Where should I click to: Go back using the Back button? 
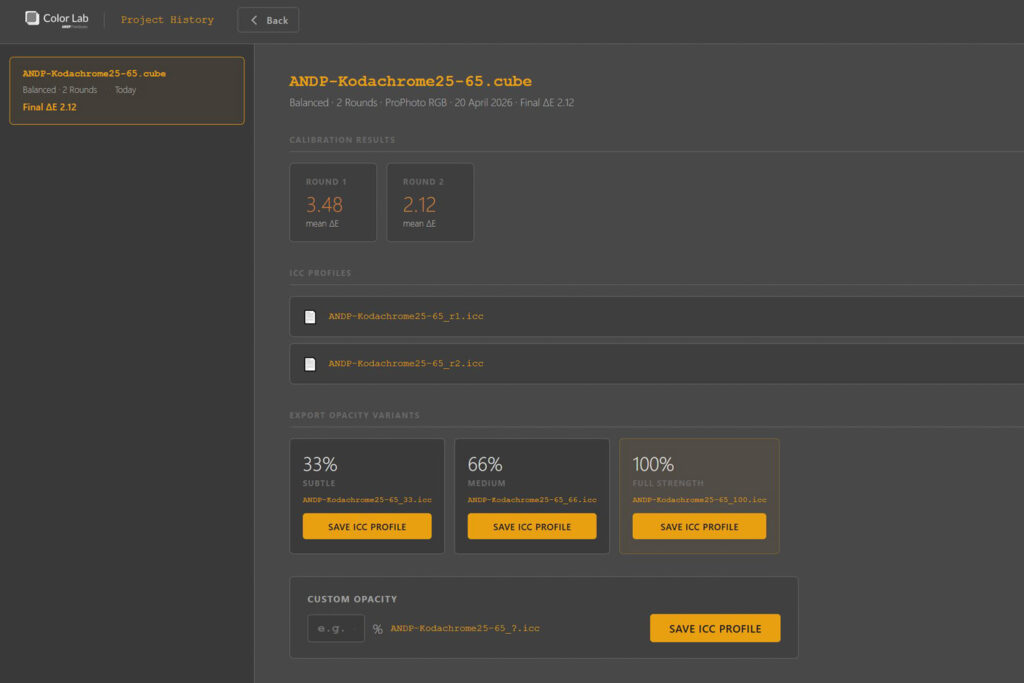point(268,20)
